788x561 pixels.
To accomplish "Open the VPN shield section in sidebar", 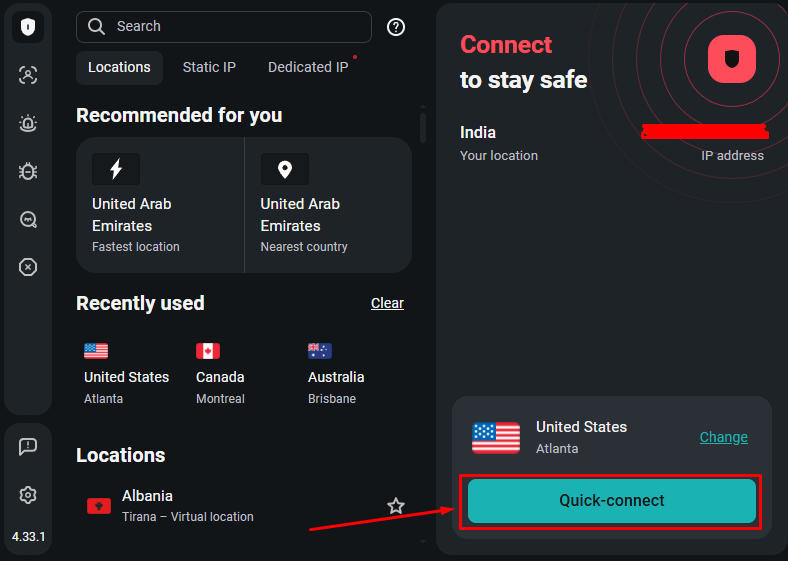I will (28, 27).
